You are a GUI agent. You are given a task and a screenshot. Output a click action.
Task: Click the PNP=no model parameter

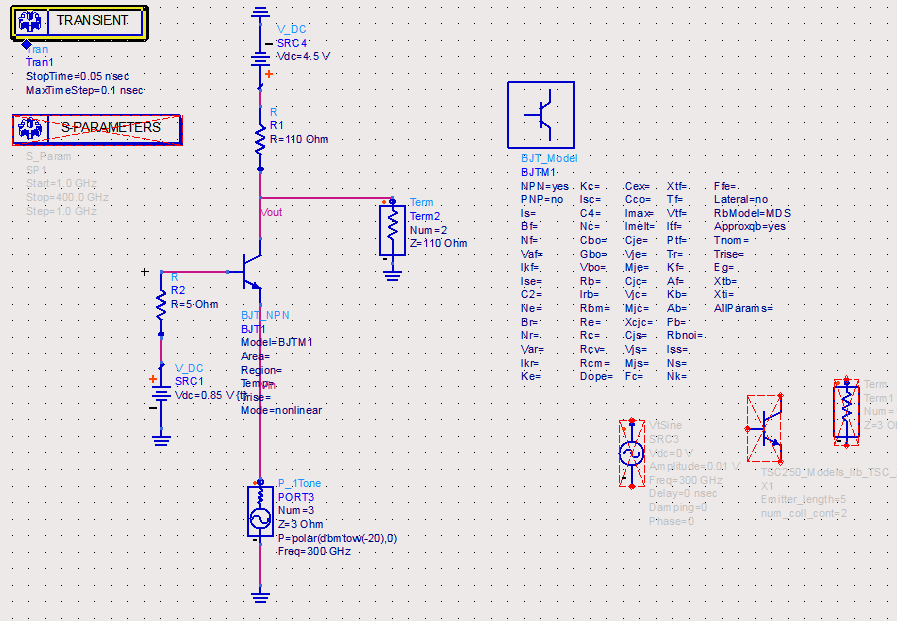(x=542, y=200)
